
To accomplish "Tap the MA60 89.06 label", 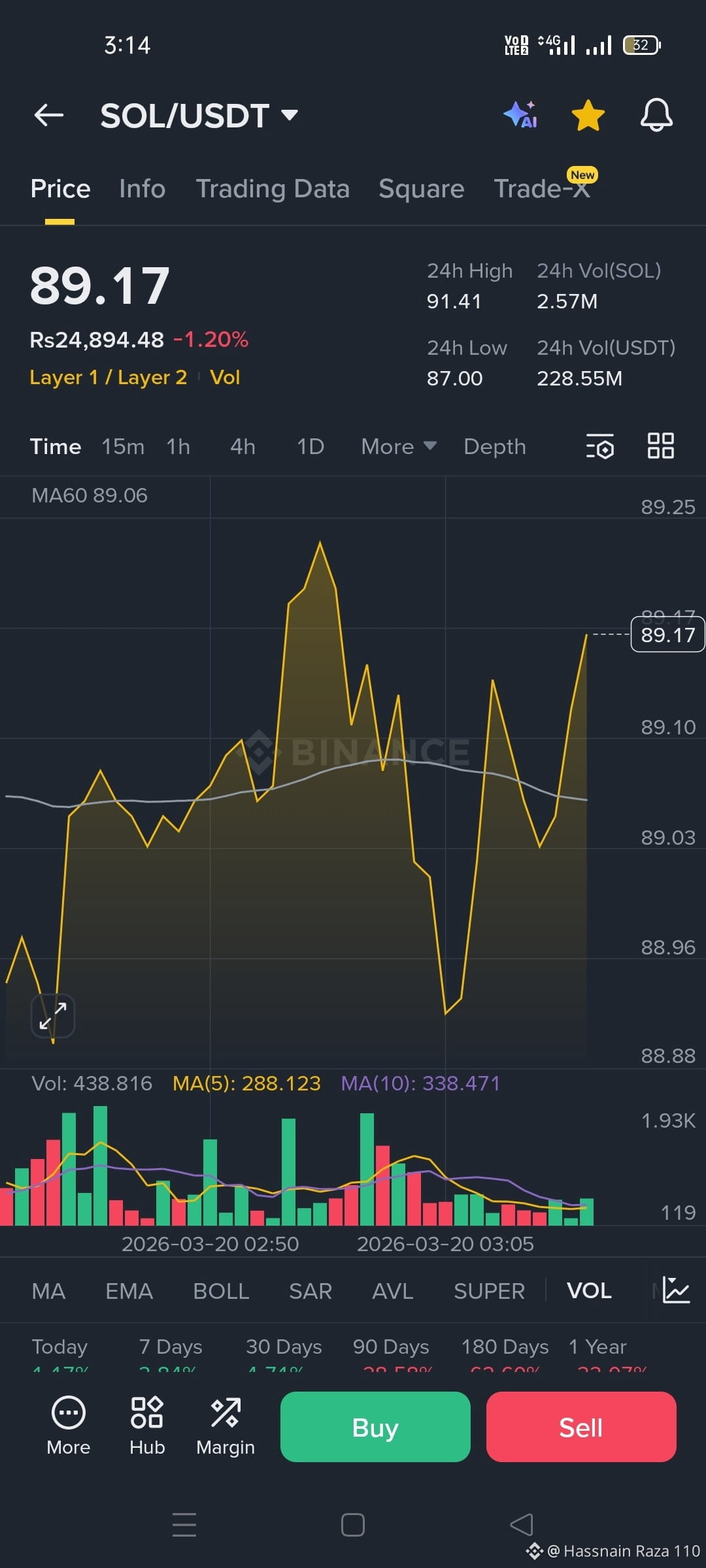I will pyautogui.click(x=90, y=496).
